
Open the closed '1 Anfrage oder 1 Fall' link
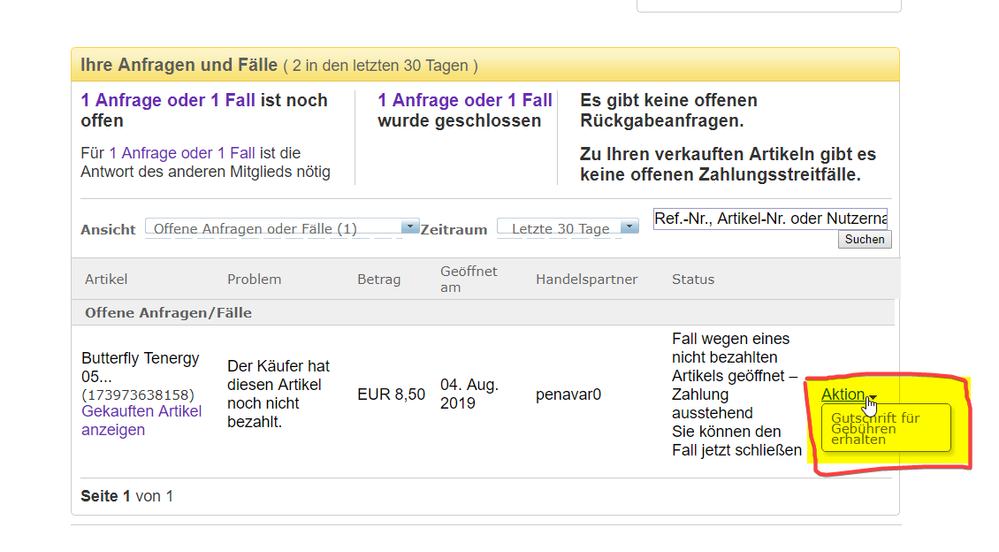465,100
